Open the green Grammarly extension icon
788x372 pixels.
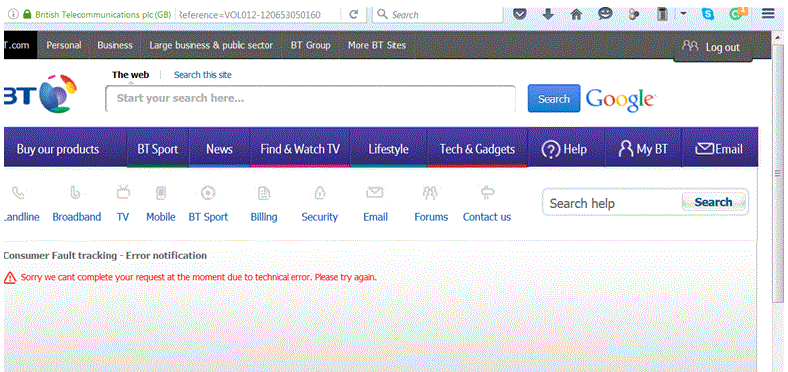point(738,14)
